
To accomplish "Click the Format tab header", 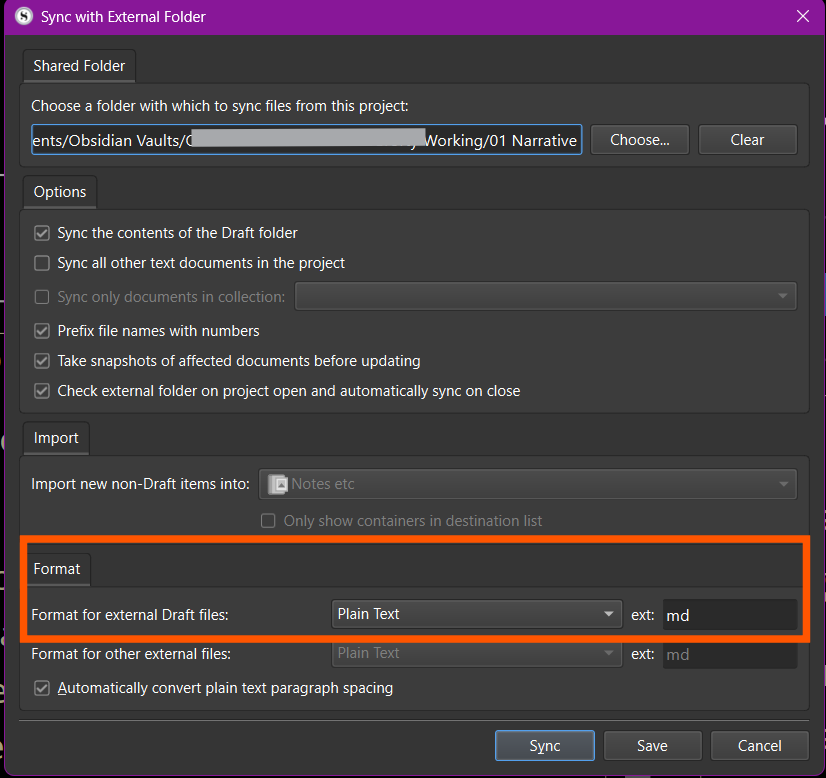I will (x=57, y=569).
